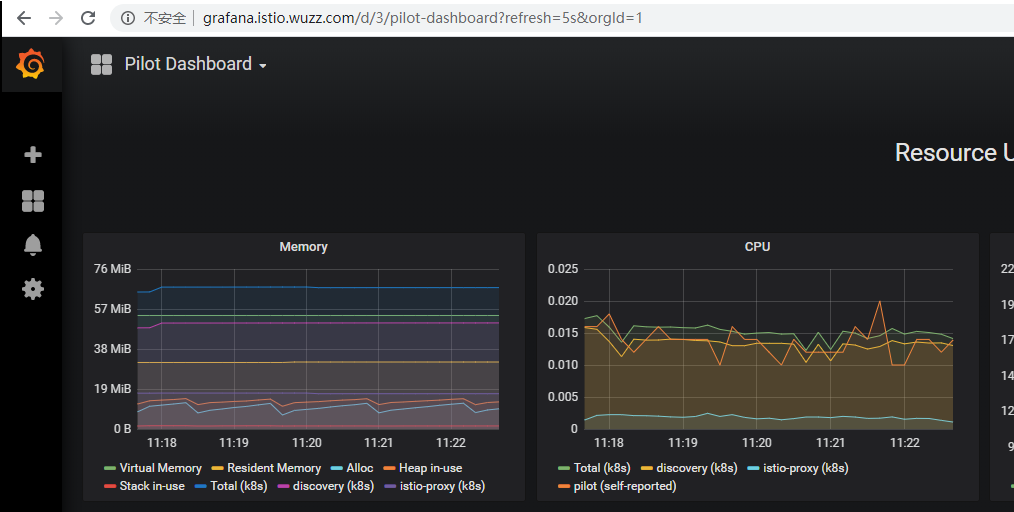The image size is (1014, 512).
Task: Open the Memory panel title menu
Action: tap(303, 246)
